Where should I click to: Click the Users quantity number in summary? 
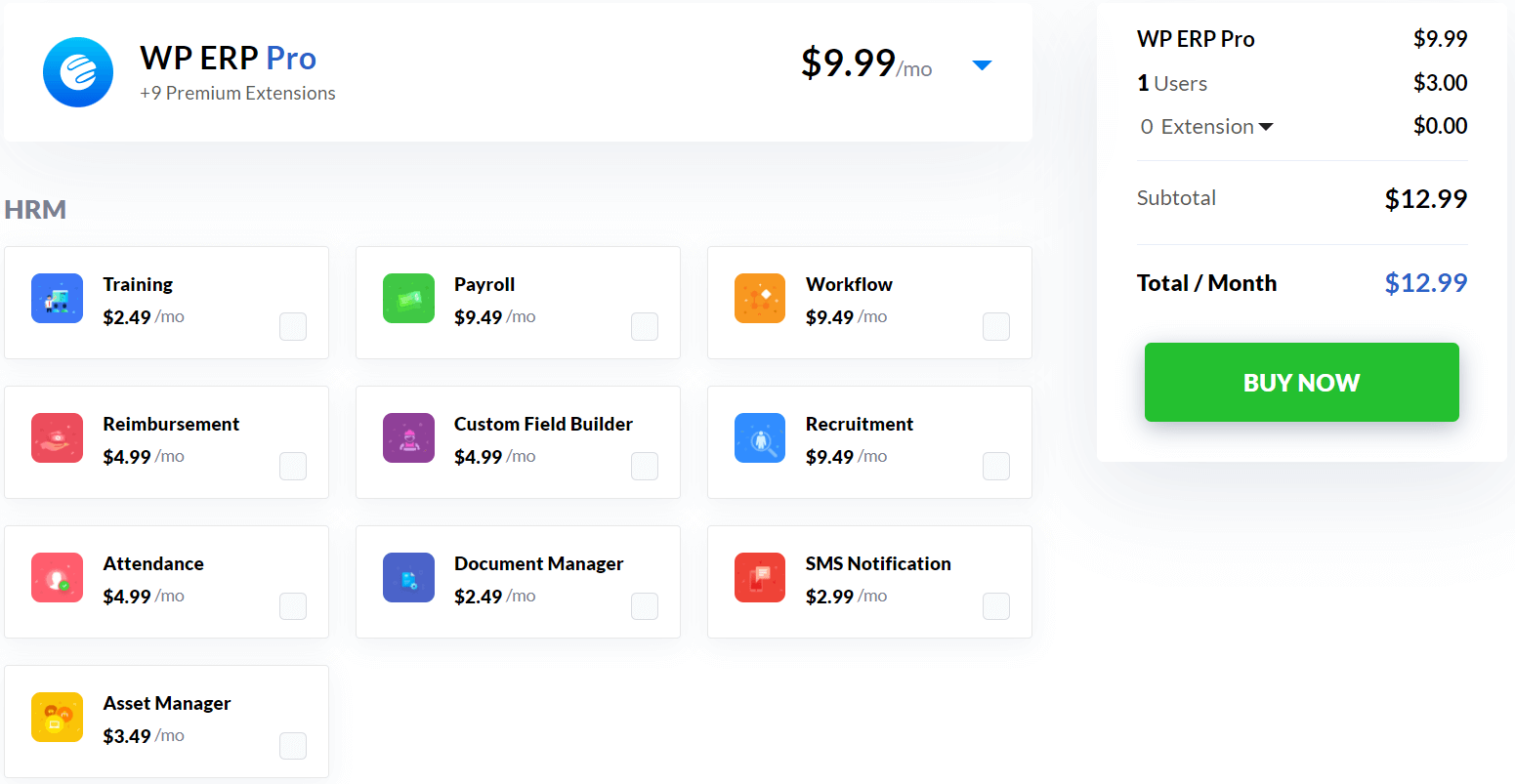(1143, 83)
